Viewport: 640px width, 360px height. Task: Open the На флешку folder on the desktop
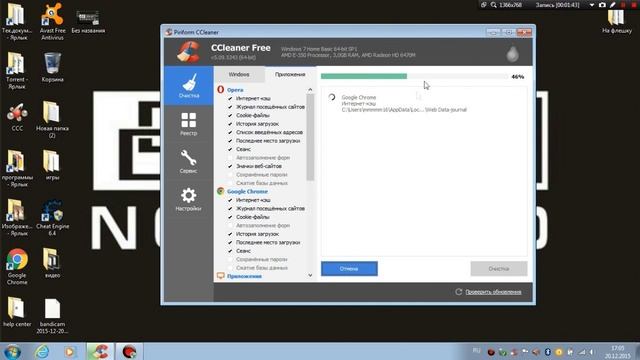[617, 21]
